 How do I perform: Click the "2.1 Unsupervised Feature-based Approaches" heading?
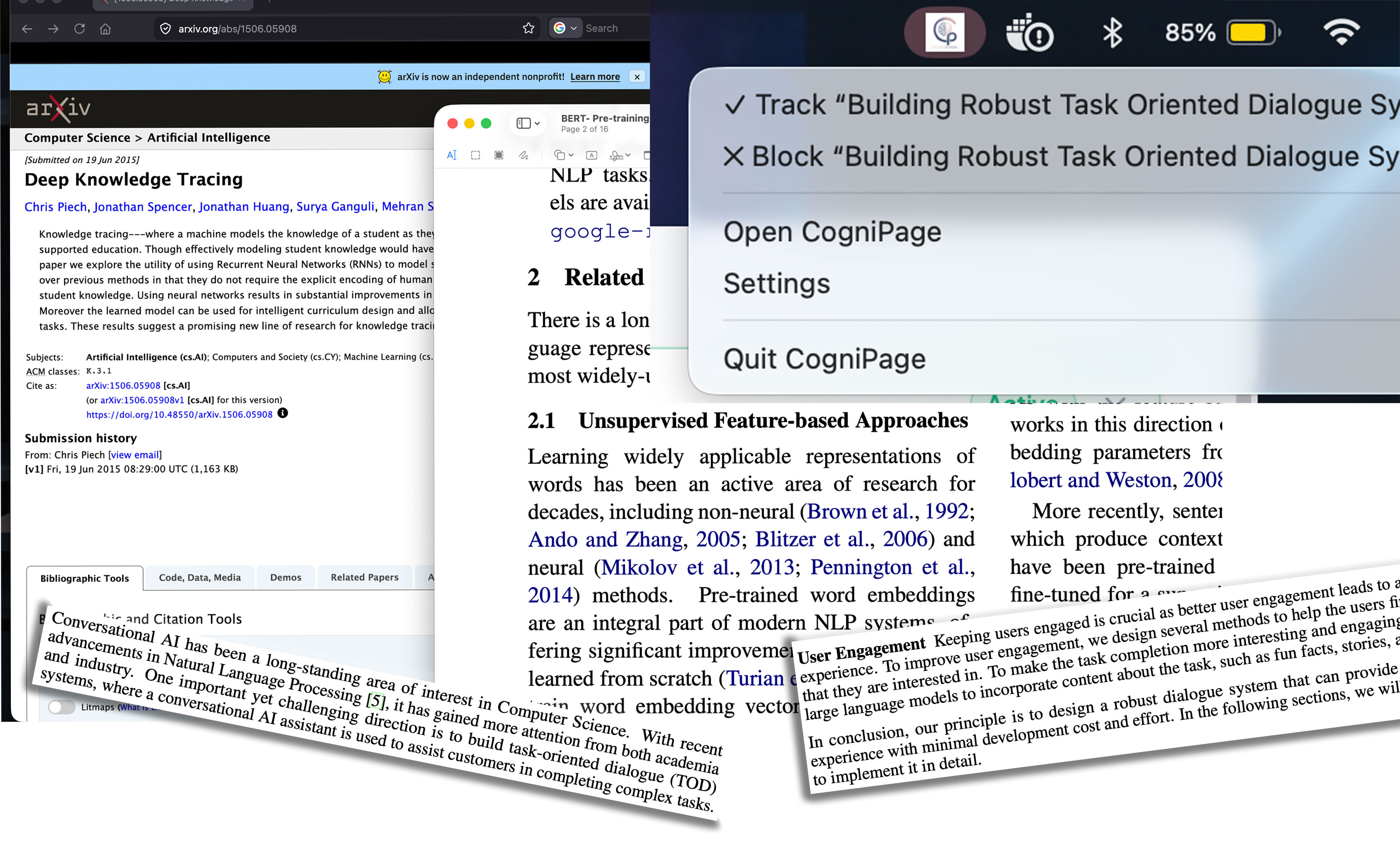point(748,420)
